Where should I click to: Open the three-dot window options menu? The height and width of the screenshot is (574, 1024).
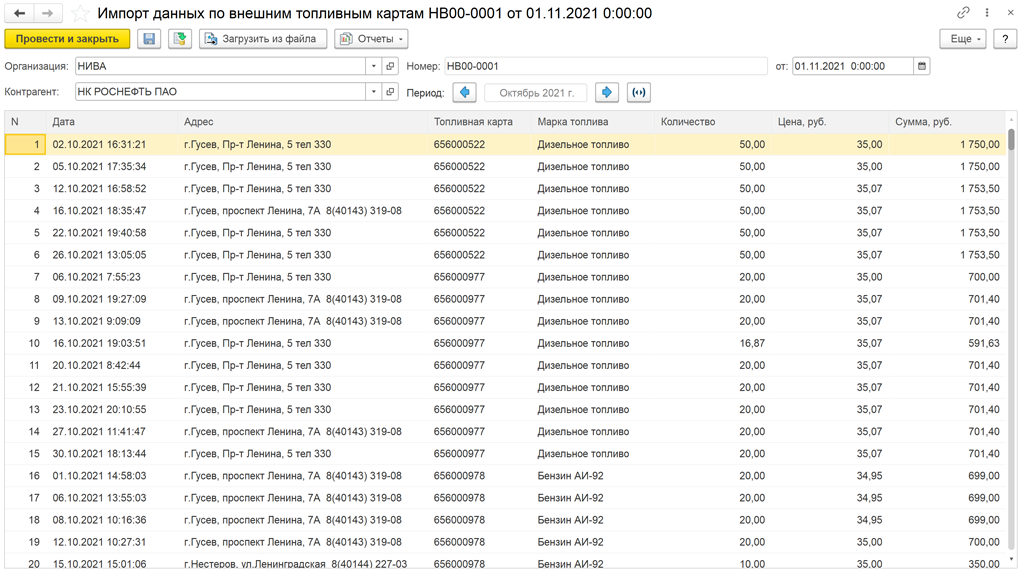pos(987,14)
